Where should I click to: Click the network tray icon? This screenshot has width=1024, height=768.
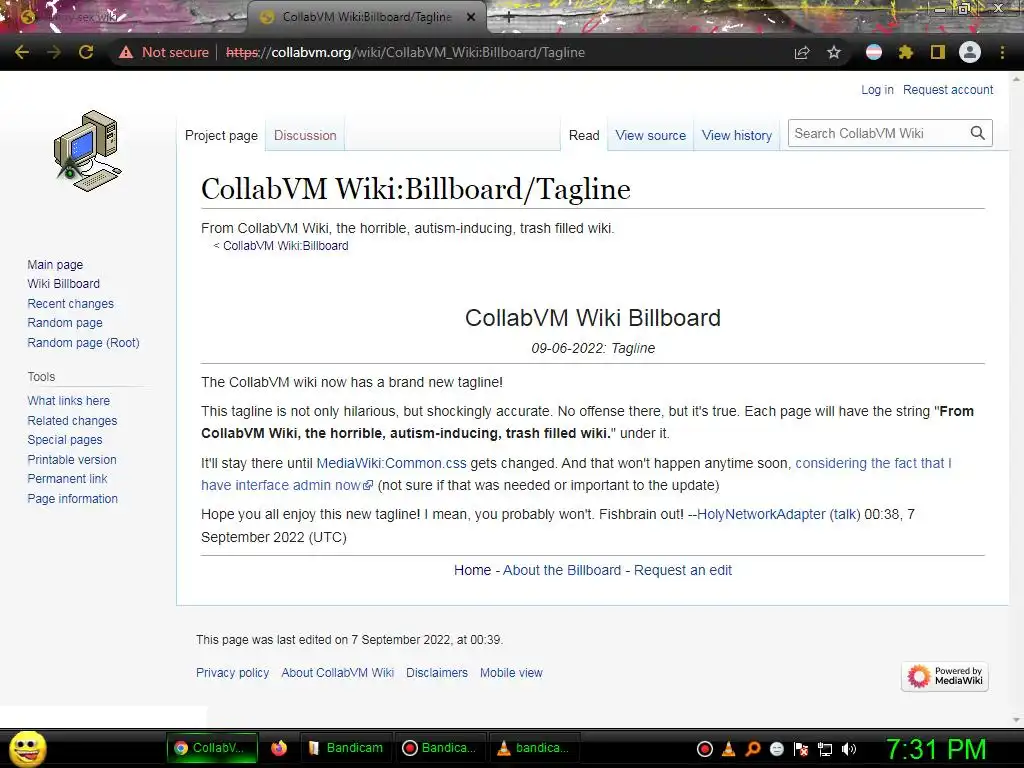point(825,749)
